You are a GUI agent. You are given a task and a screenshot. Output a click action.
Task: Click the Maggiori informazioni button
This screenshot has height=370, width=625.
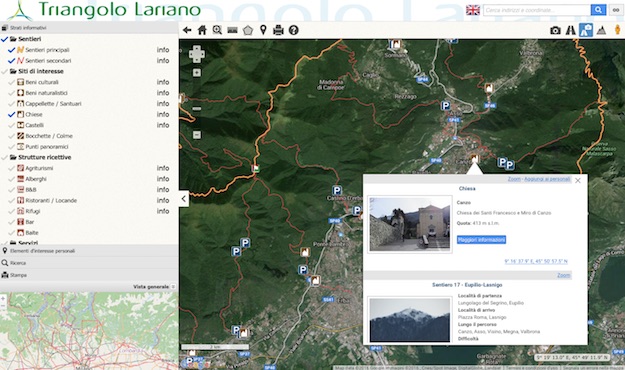click(x=482, y=240)
